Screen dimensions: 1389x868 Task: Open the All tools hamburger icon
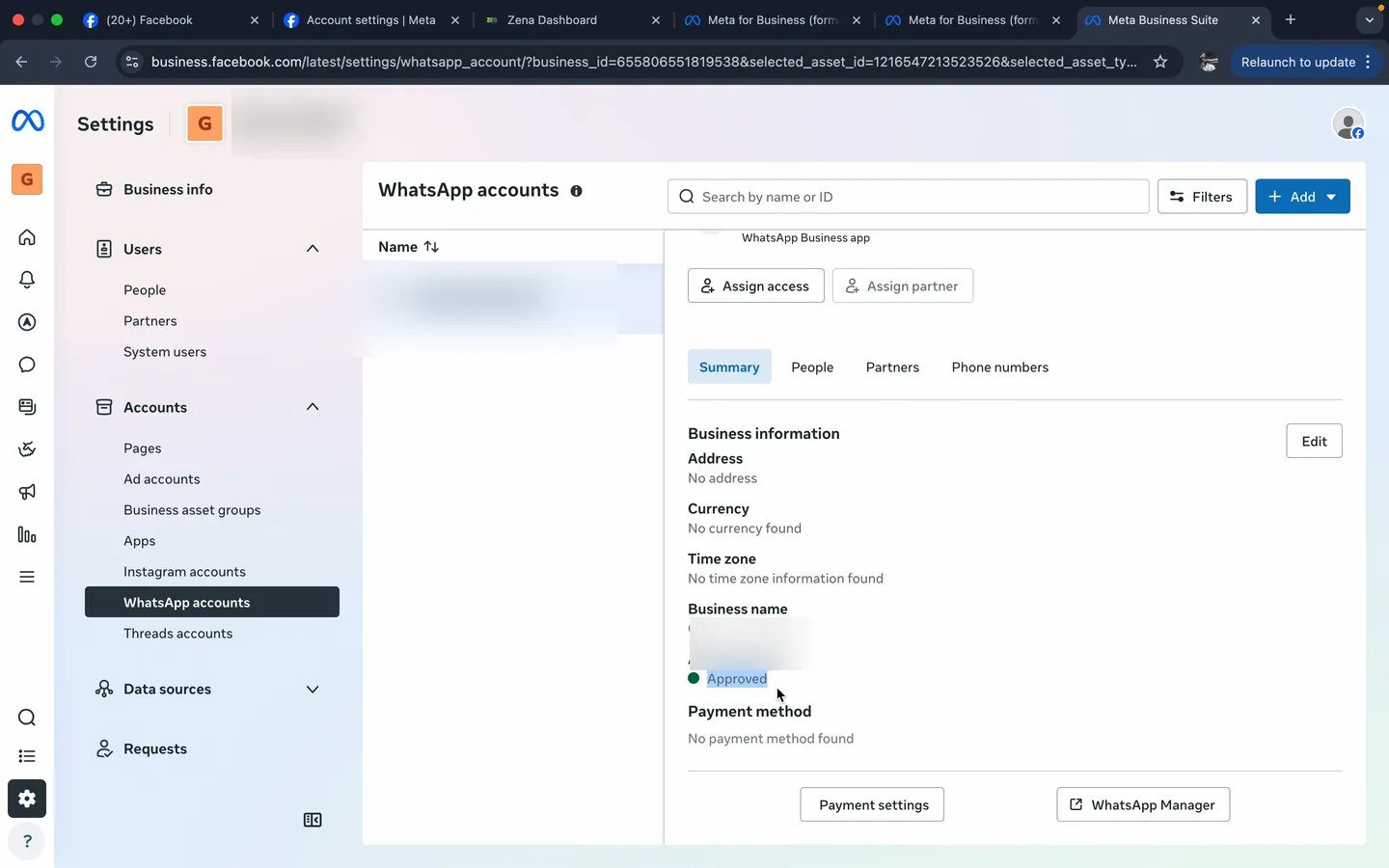(x=27, y=577)
